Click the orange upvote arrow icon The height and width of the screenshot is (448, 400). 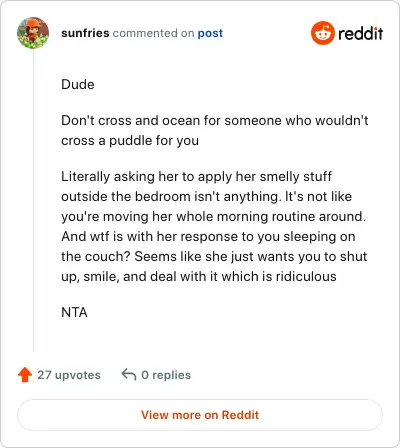coord(25,375)
